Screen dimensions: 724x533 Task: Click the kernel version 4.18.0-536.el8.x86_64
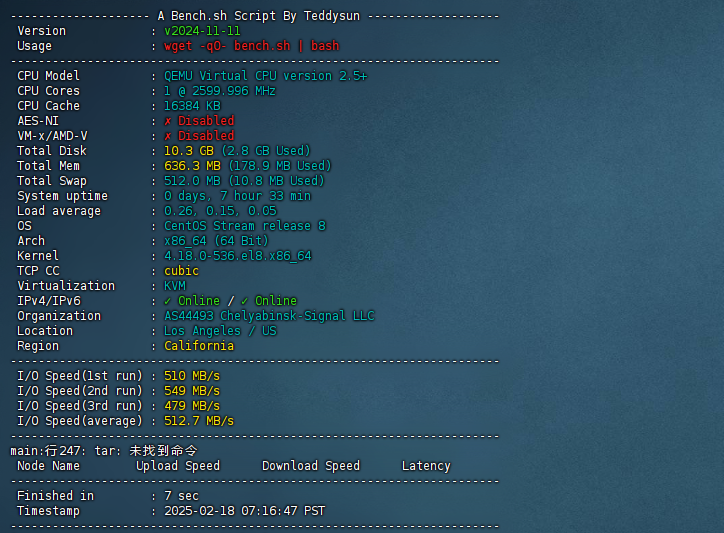(x=237, y=256)
